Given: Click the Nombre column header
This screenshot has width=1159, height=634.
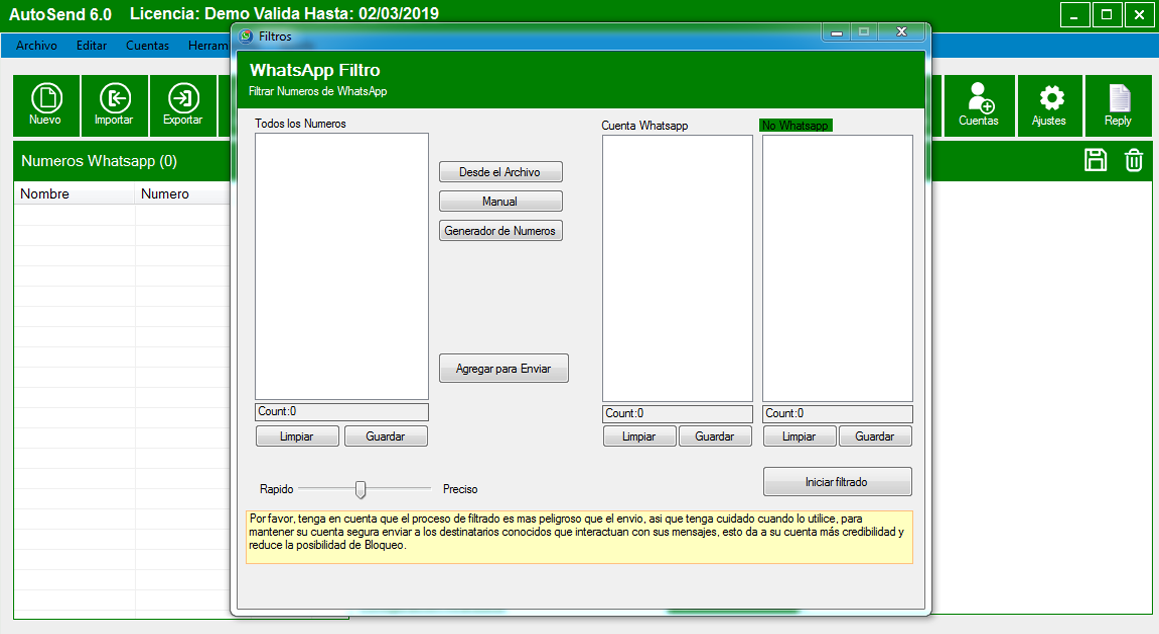Looking at the screenshot, I should click(74, 194).
